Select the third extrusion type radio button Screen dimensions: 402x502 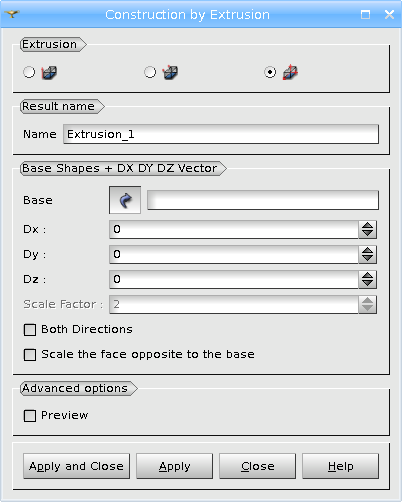click(270, 72)
